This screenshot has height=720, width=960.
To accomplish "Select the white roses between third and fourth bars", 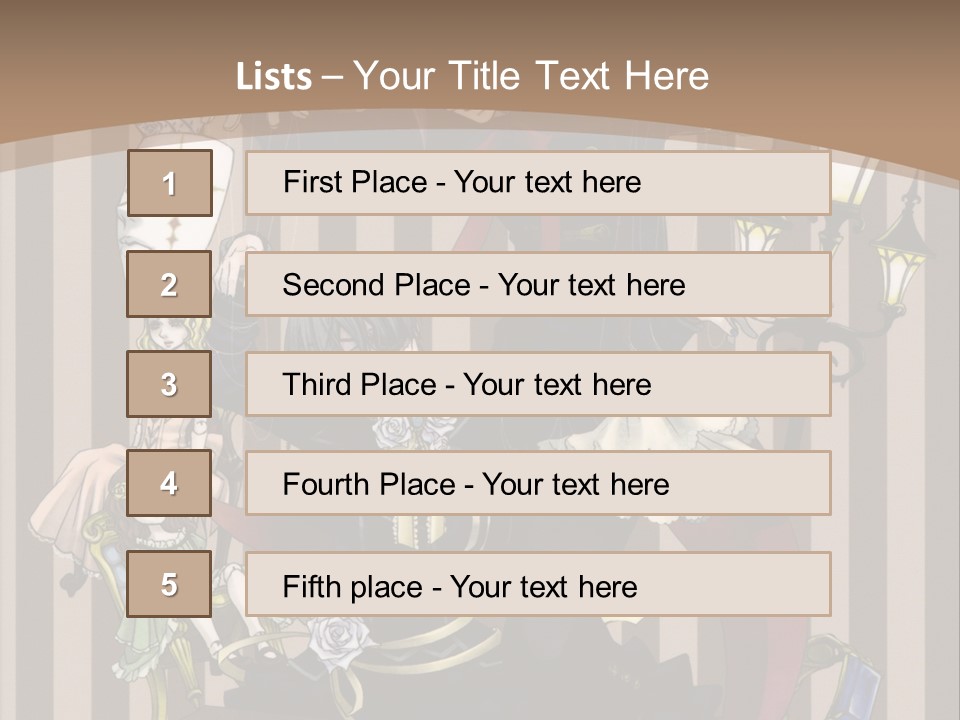I will click(x=410, y=433).
